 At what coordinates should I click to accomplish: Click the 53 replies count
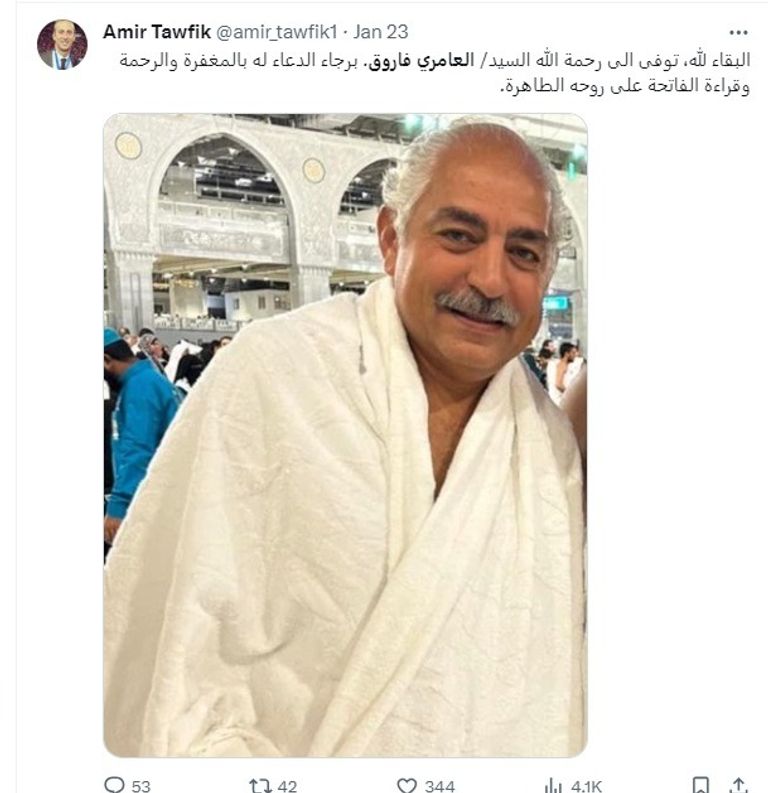[x=141, y=786]
